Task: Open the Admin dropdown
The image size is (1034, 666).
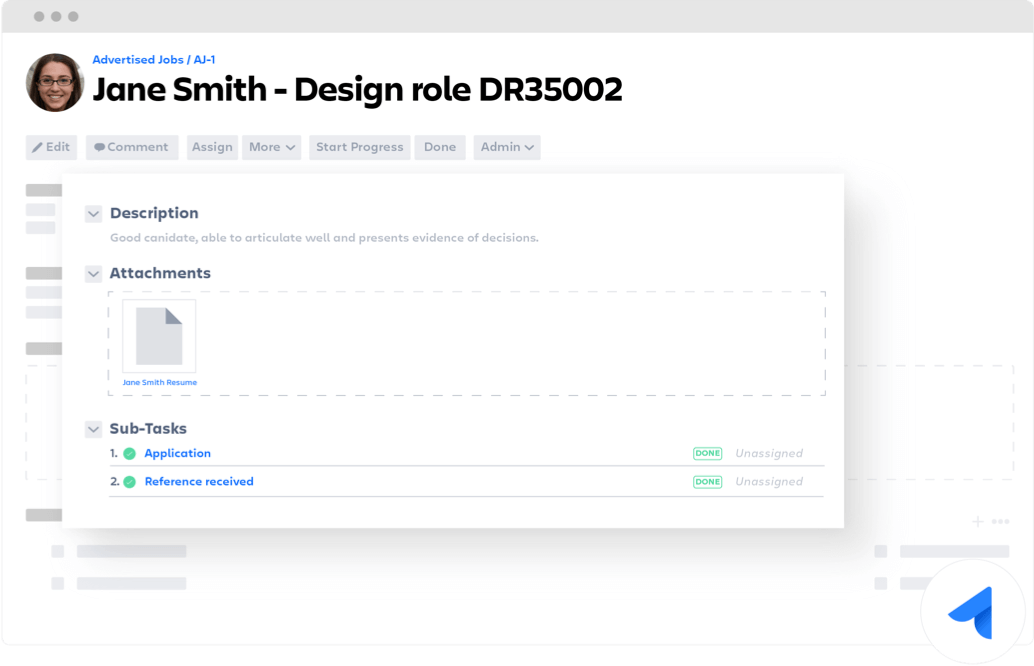Action: 506,147
